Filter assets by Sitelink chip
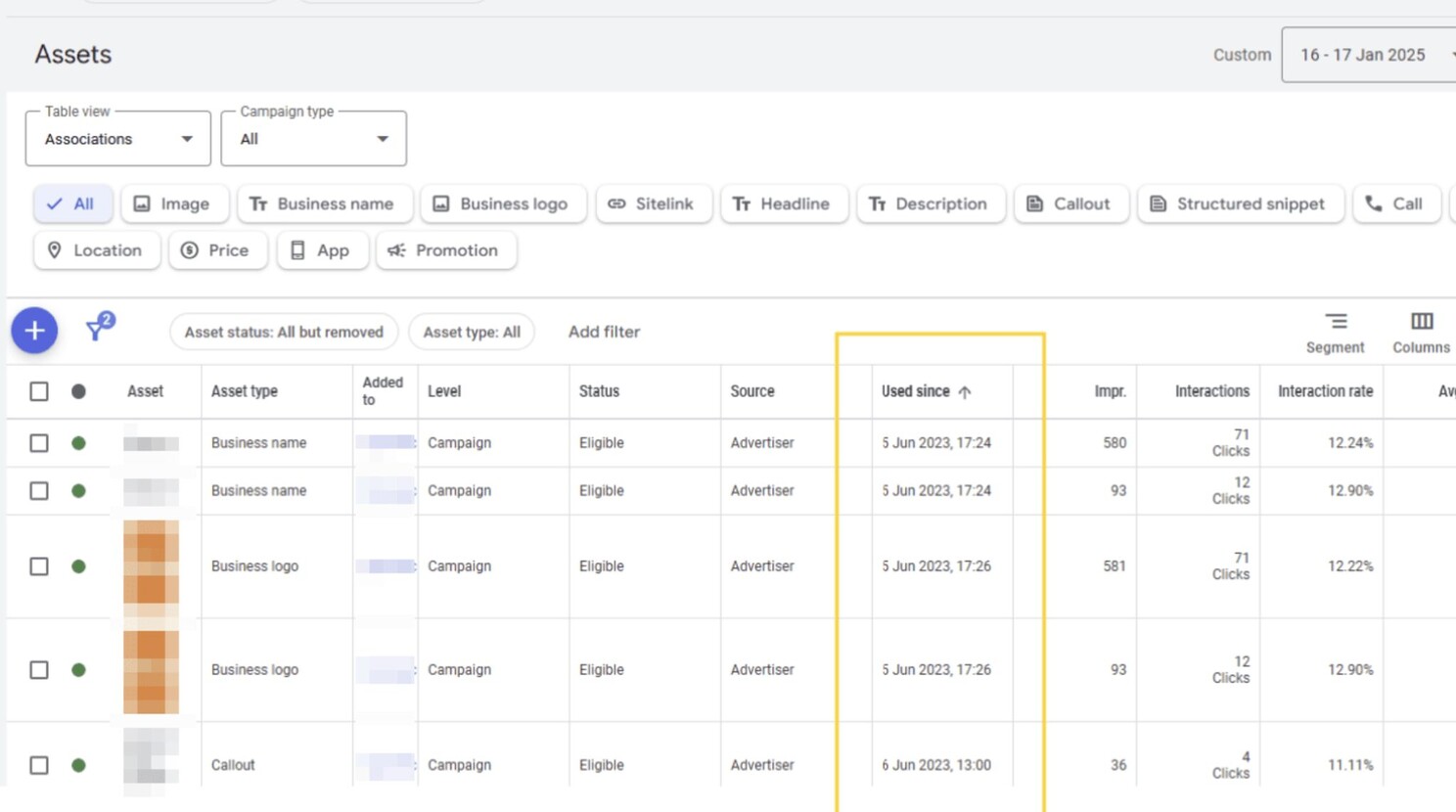The width and height of the screenshot is (1456, 812). (x=653, y=203)
